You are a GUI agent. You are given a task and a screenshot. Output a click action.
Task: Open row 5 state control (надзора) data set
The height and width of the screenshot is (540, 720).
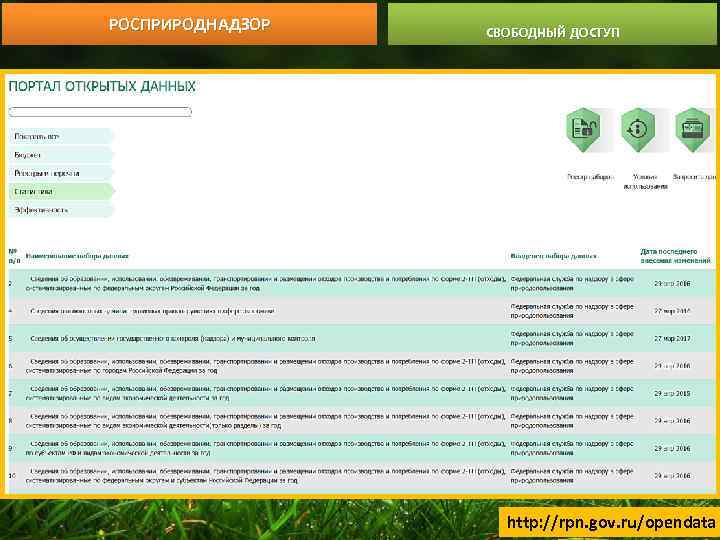[x=173, y=338]
